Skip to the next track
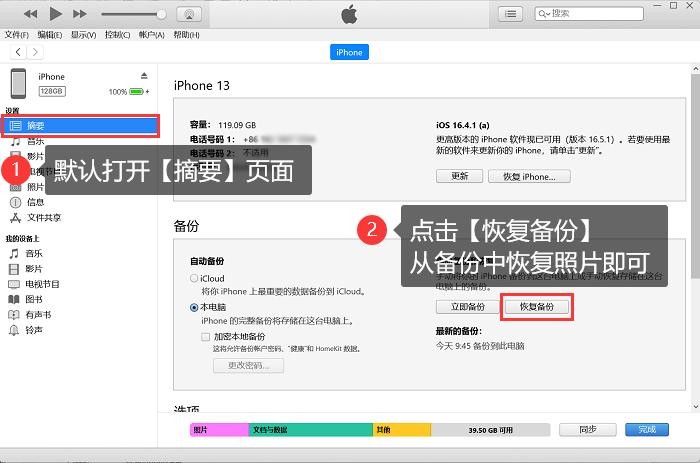Screen dimensions: 700x463 pyautogui.click(x=80, y=13)
